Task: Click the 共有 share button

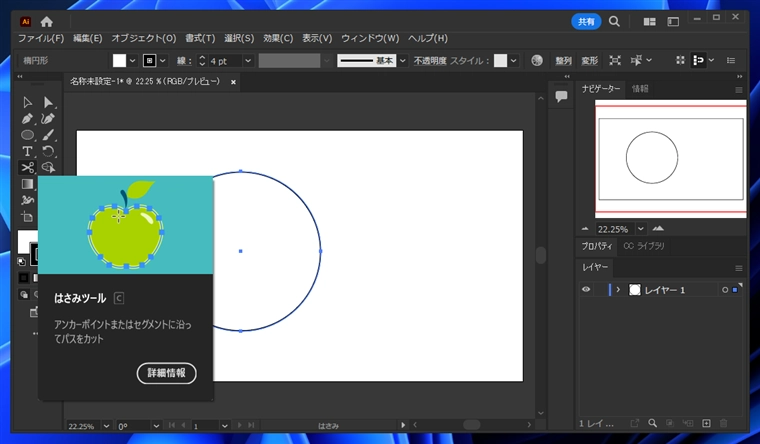Action: 586,21
